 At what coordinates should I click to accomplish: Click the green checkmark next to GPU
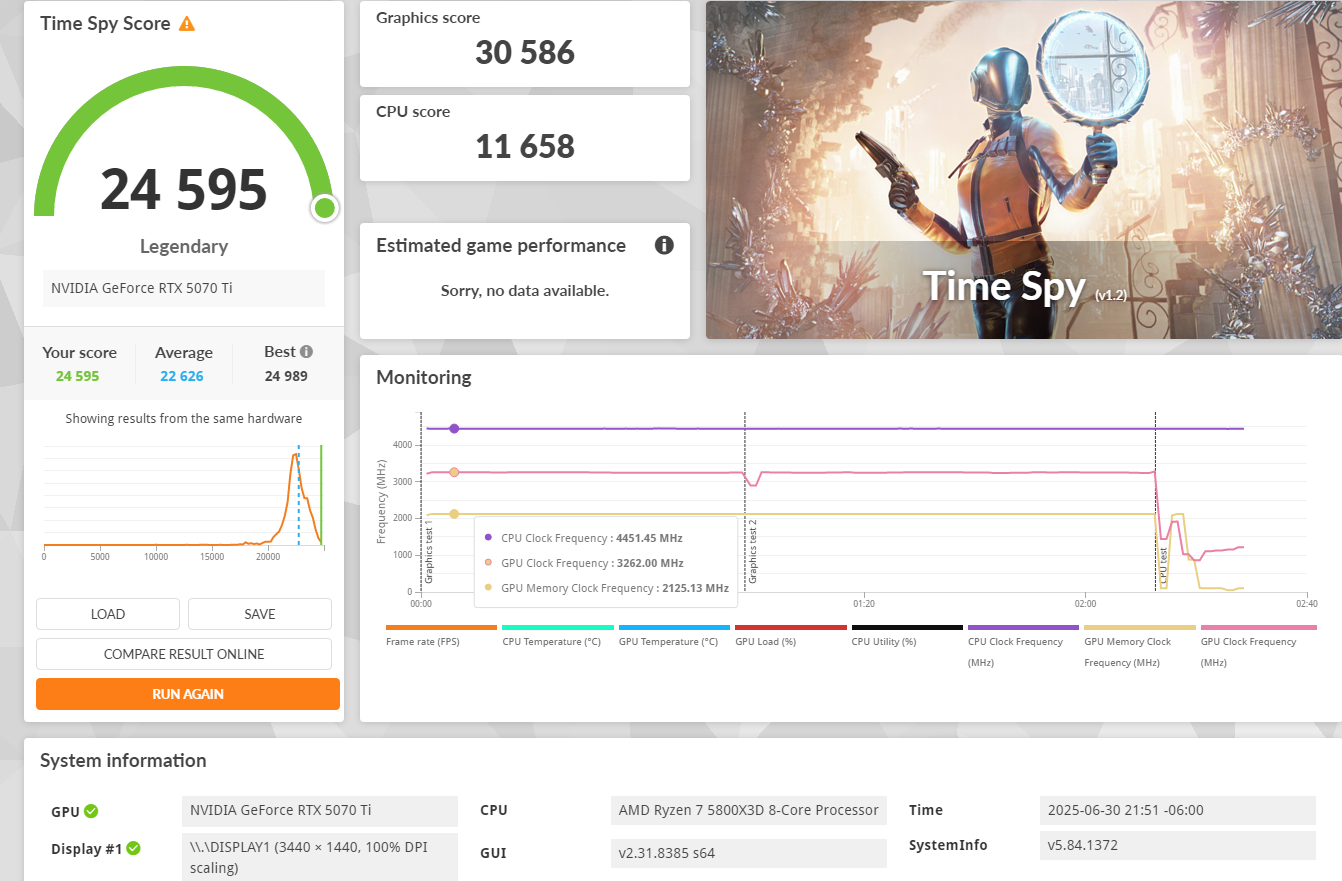[91, 811]
